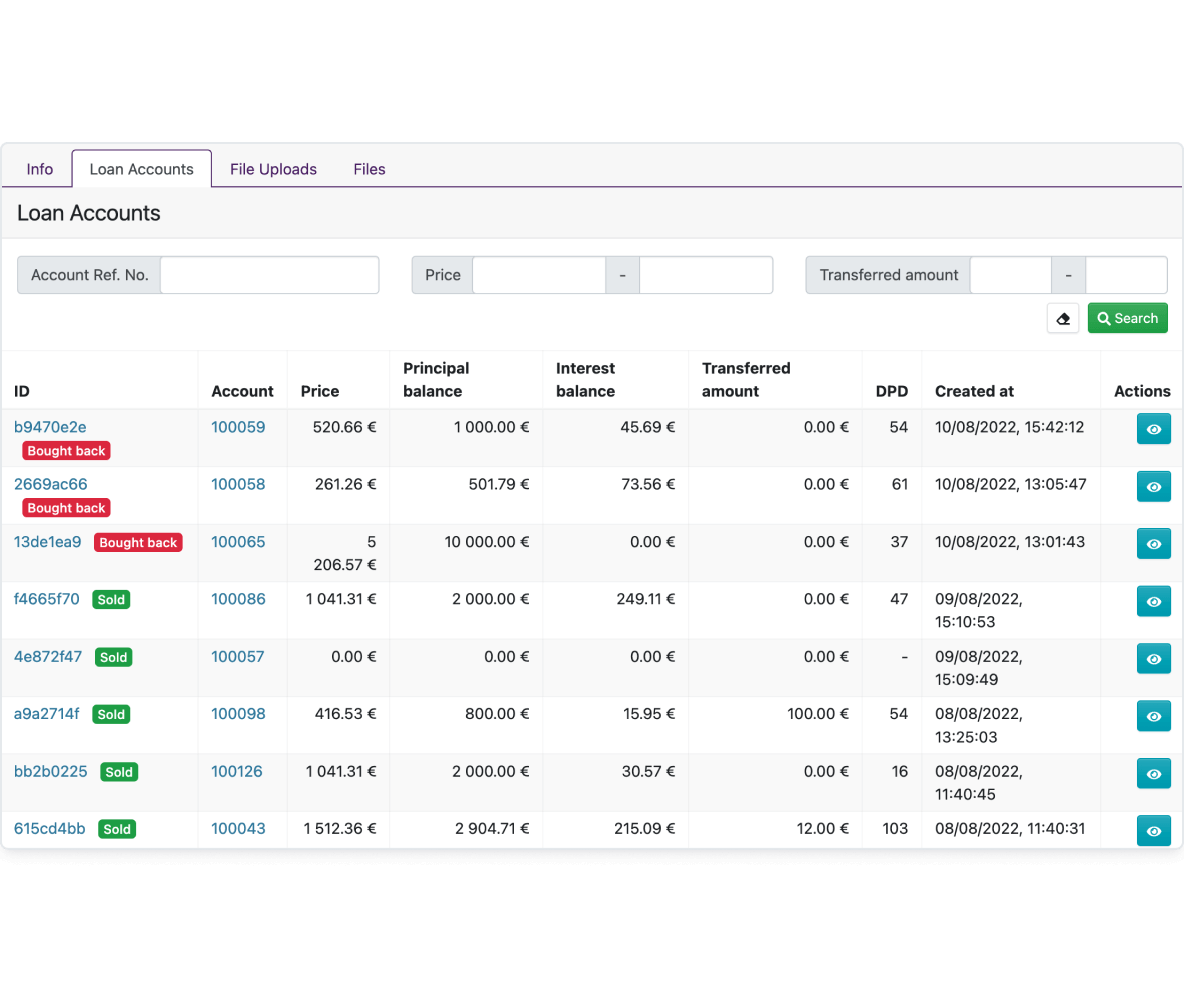This screenshot has width=1184, height=992.
Task: Click eye icon in the 13de1ea9 row
Action: (x=1153, y=544)
